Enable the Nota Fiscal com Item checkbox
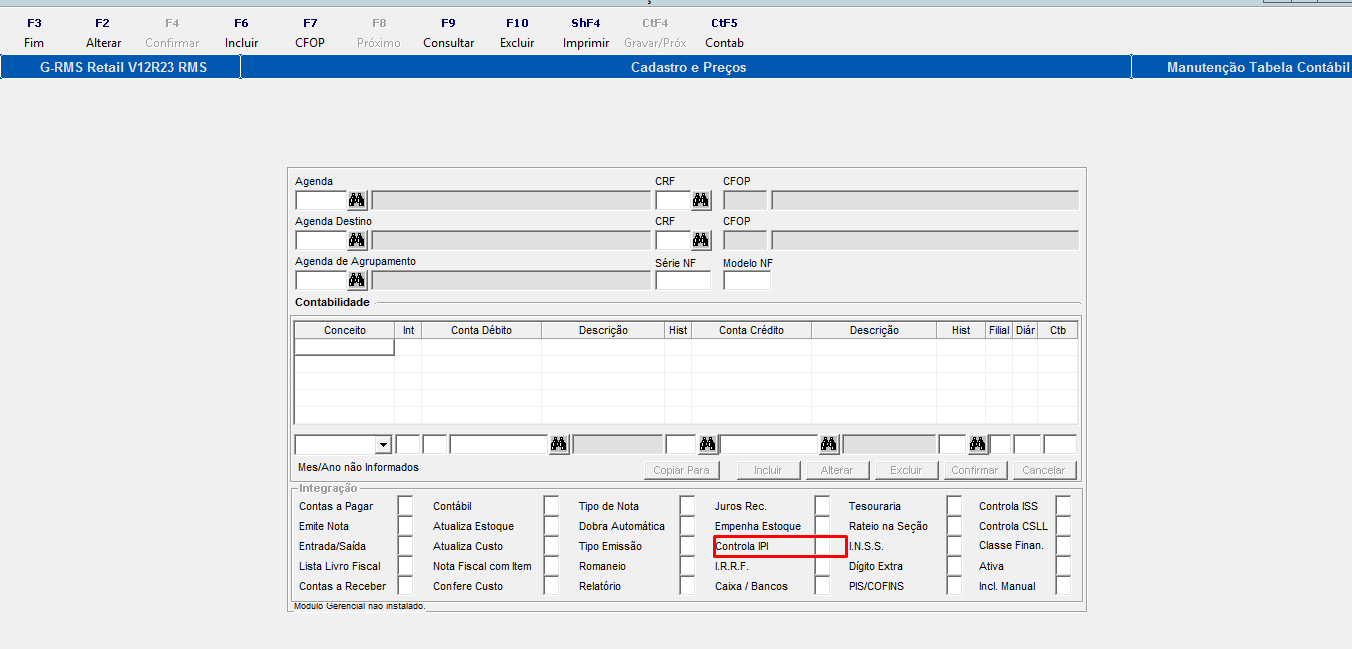 pos(551,566)
